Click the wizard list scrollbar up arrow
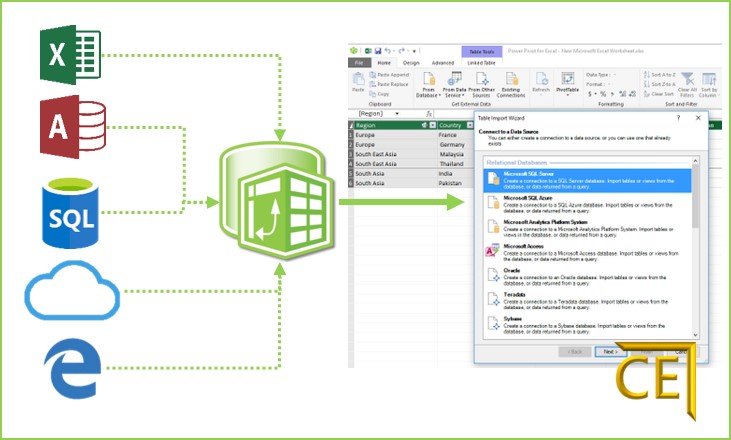 pos(695,161)
